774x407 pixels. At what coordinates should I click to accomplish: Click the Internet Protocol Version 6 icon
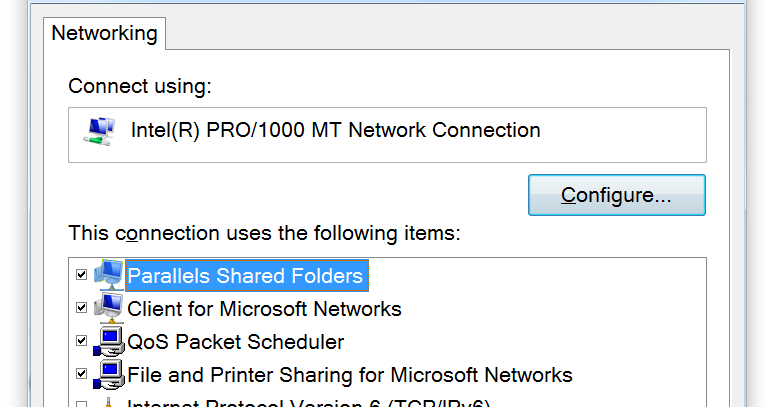click(110, 402)
